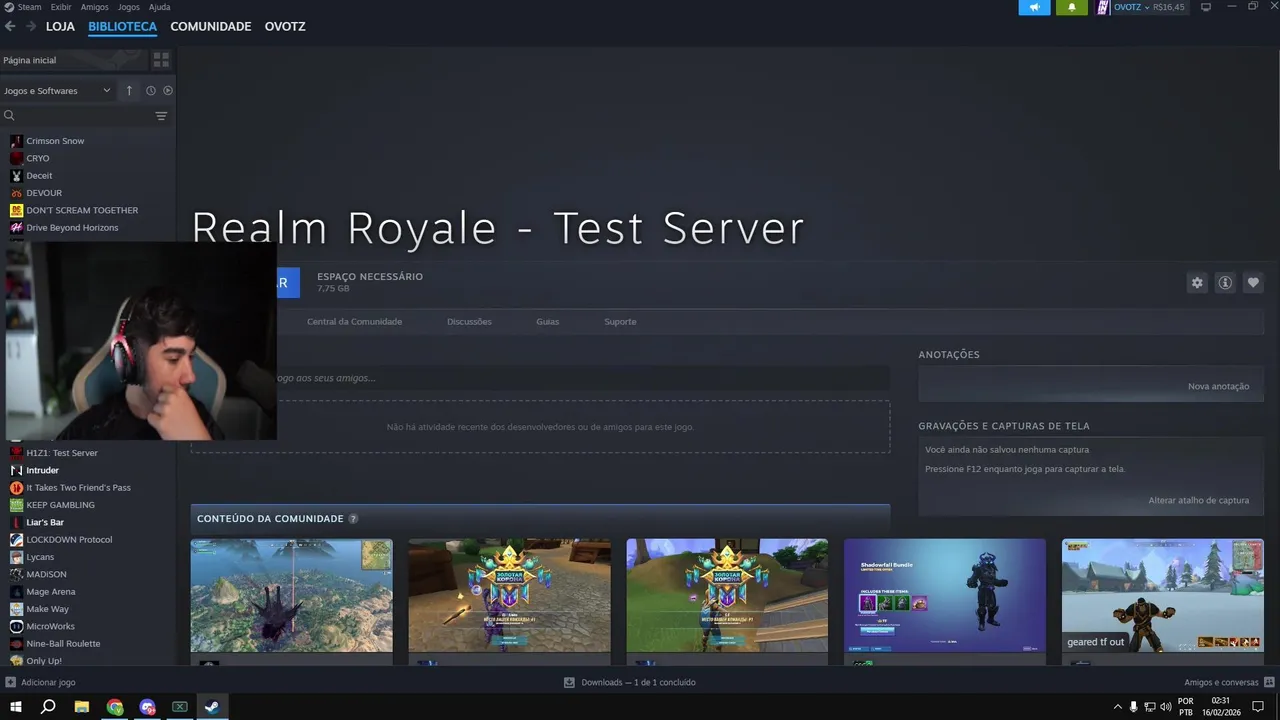Open the Guias link
This screenshot has height=720, width=1280.
(x=547, y=321)
